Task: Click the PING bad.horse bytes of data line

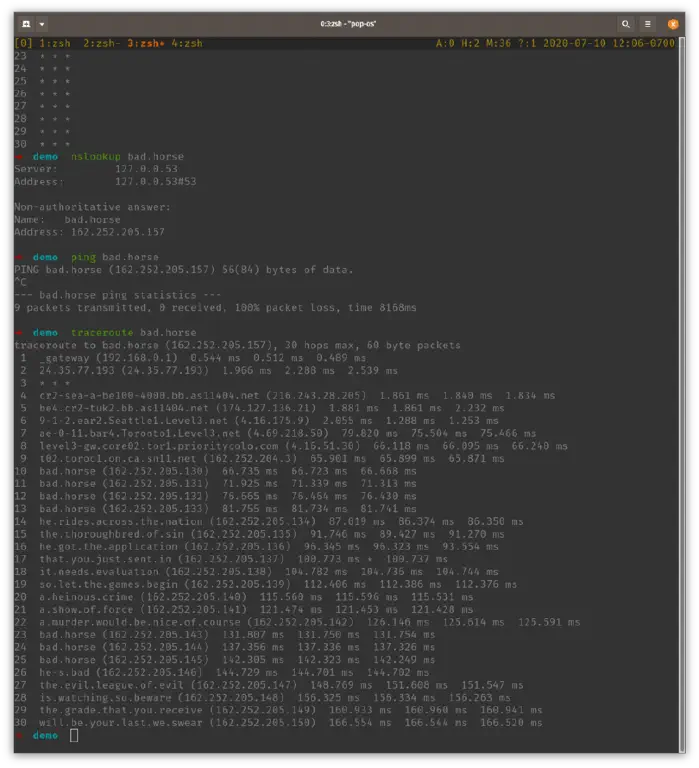Action: coord(184,269)
